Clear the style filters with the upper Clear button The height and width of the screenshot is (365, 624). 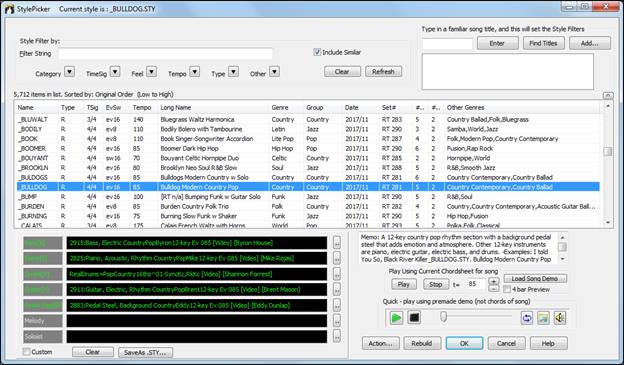[342, 72]
